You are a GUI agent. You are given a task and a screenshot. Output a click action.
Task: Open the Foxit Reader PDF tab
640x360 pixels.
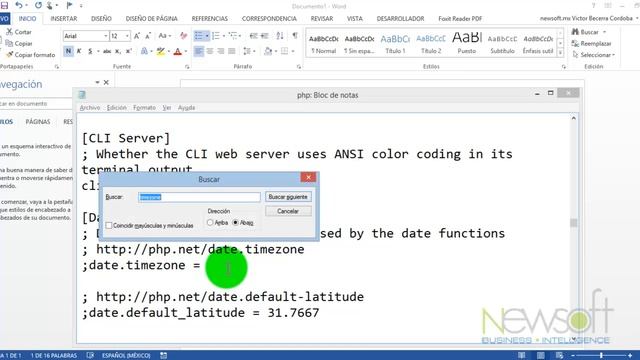click(x=460, y=19)
